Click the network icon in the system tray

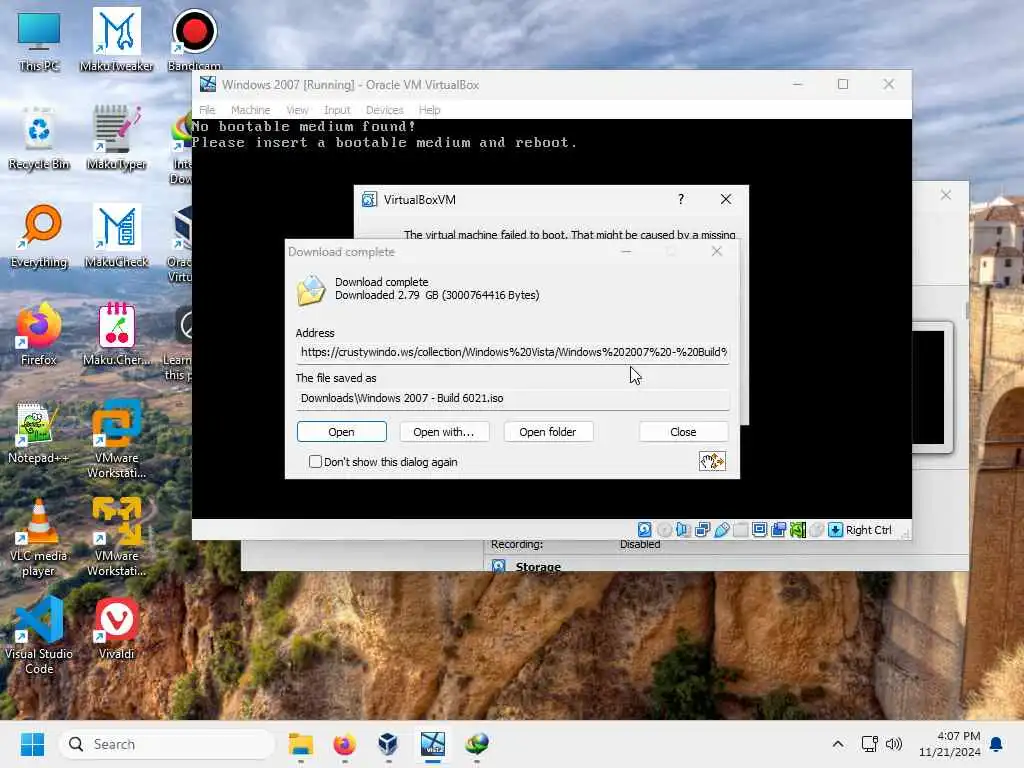[869, 743]
